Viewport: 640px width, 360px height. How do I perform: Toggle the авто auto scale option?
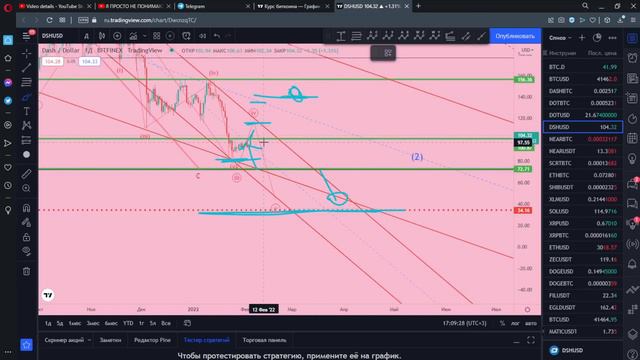pos(531,323)
